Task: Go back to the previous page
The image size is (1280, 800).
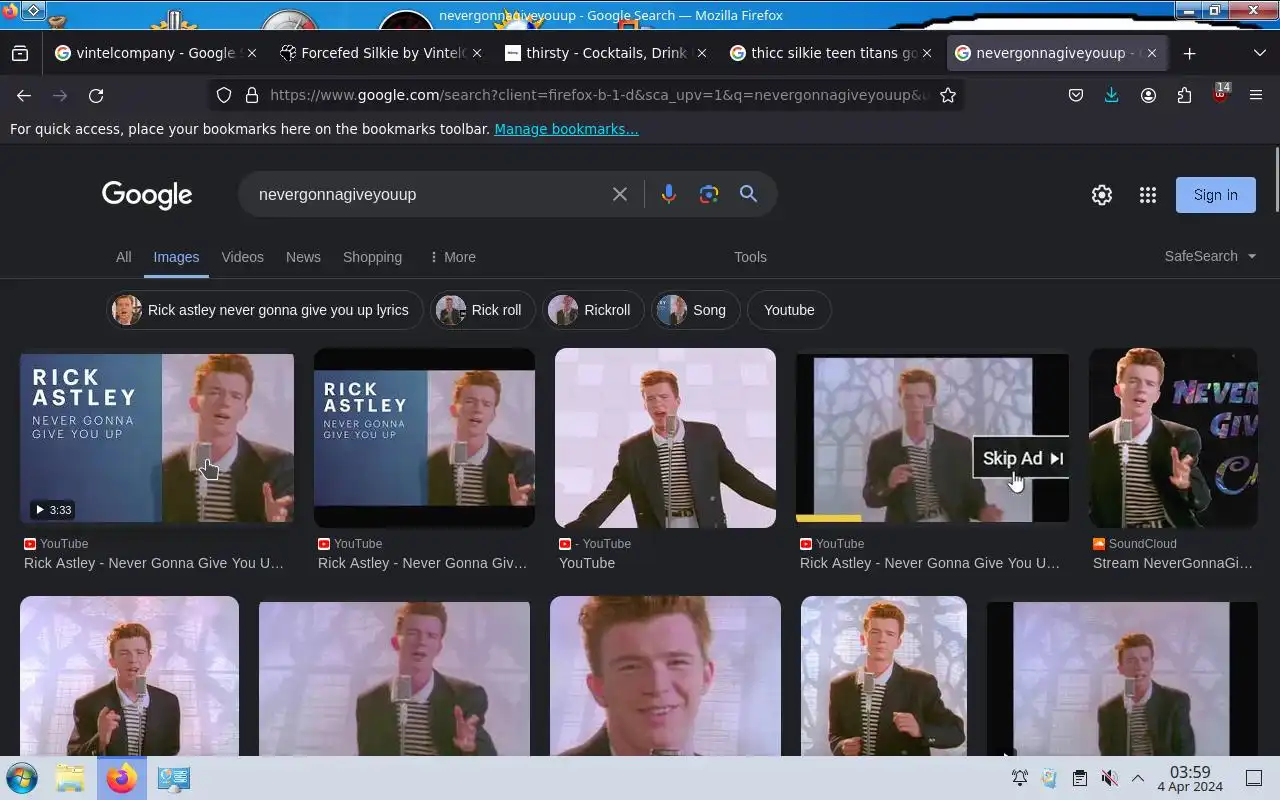Action: click(24, 95)
